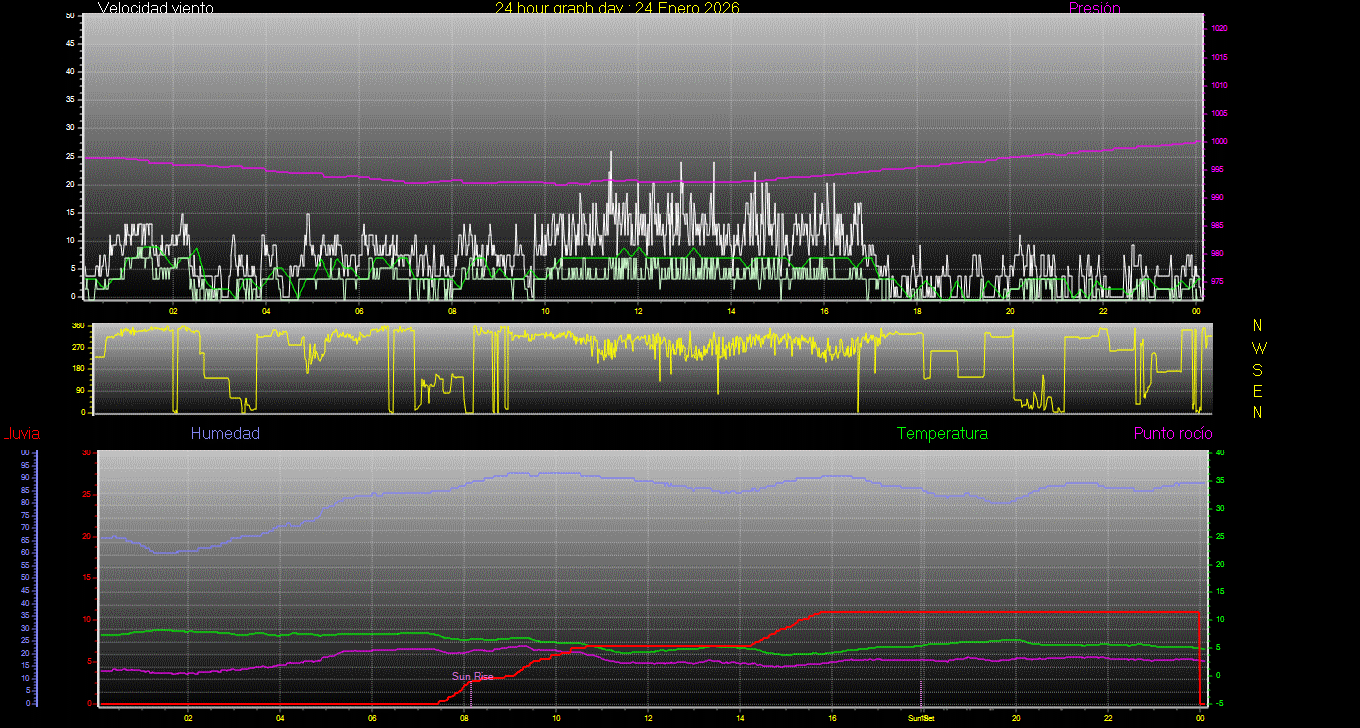Click the 1020 tick on pressure axis
The height and width of the screenshot is (728, 1360).
[1220, 29]
